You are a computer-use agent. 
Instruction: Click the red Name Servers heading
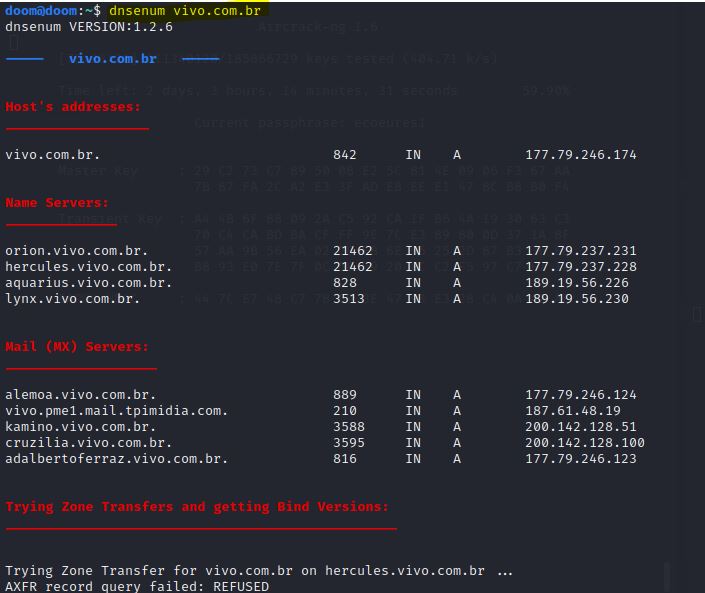coord(57,203)
